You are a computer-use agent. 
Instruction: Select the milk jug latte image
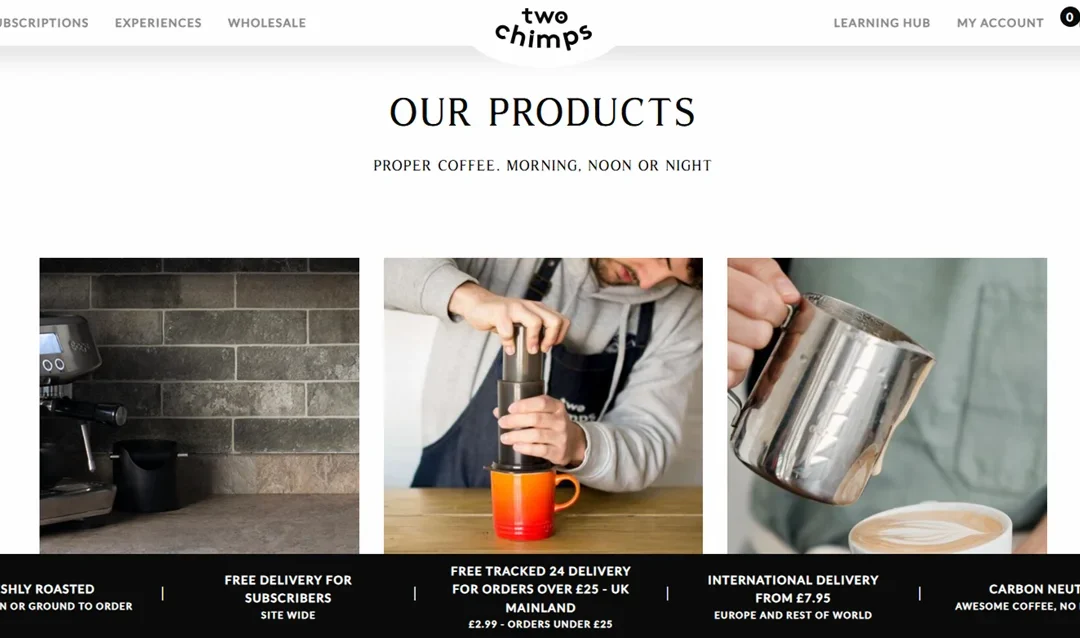coord(887,406)
